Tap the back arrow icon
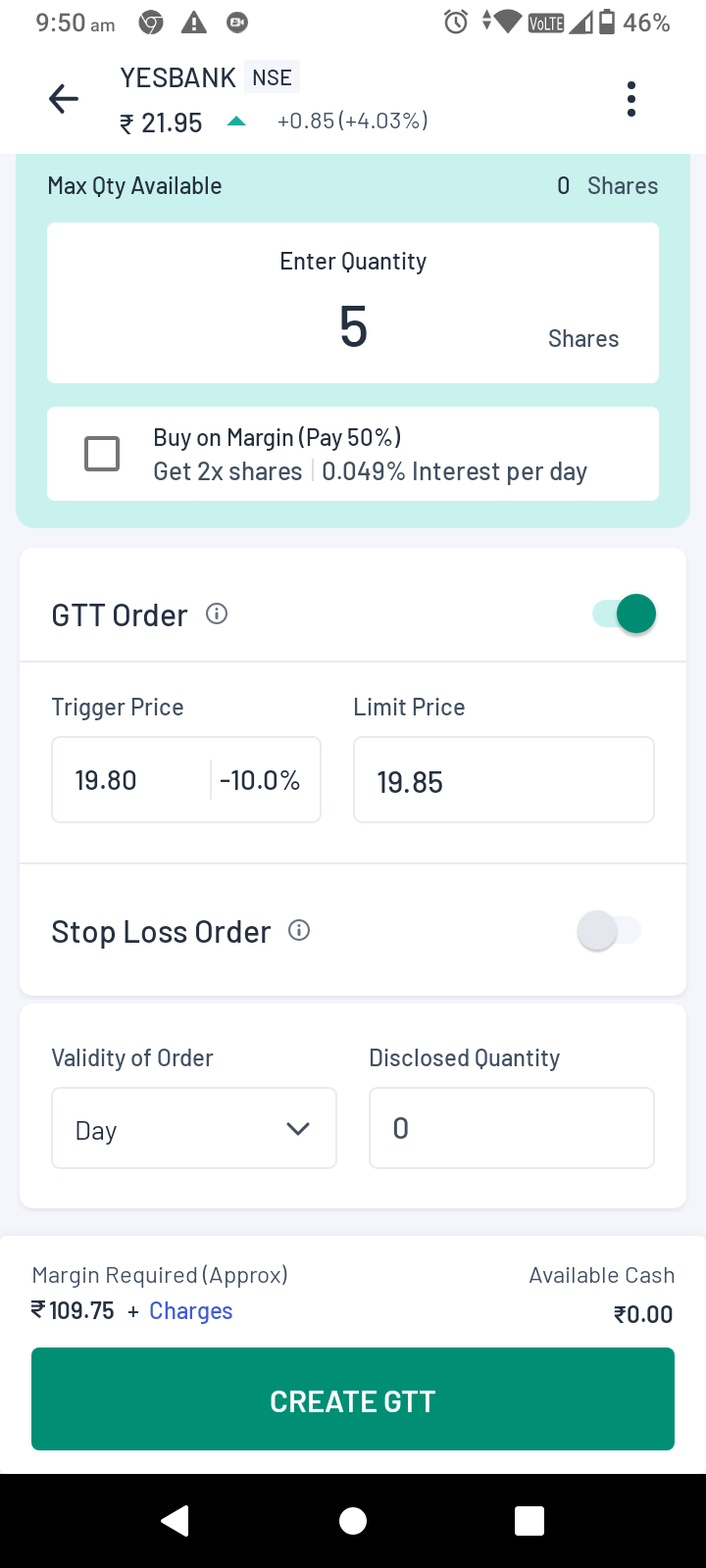 pos(64,99)
